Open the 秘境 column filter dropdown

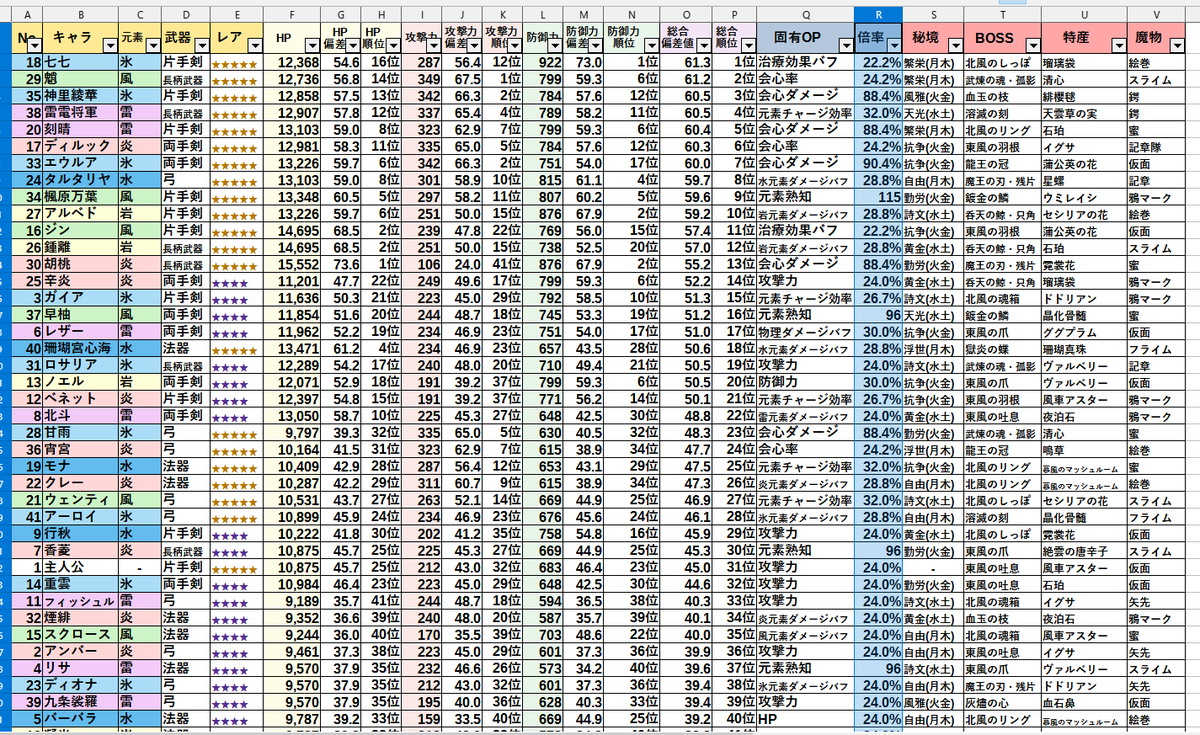pyautogui.click(x=954, y=44)
